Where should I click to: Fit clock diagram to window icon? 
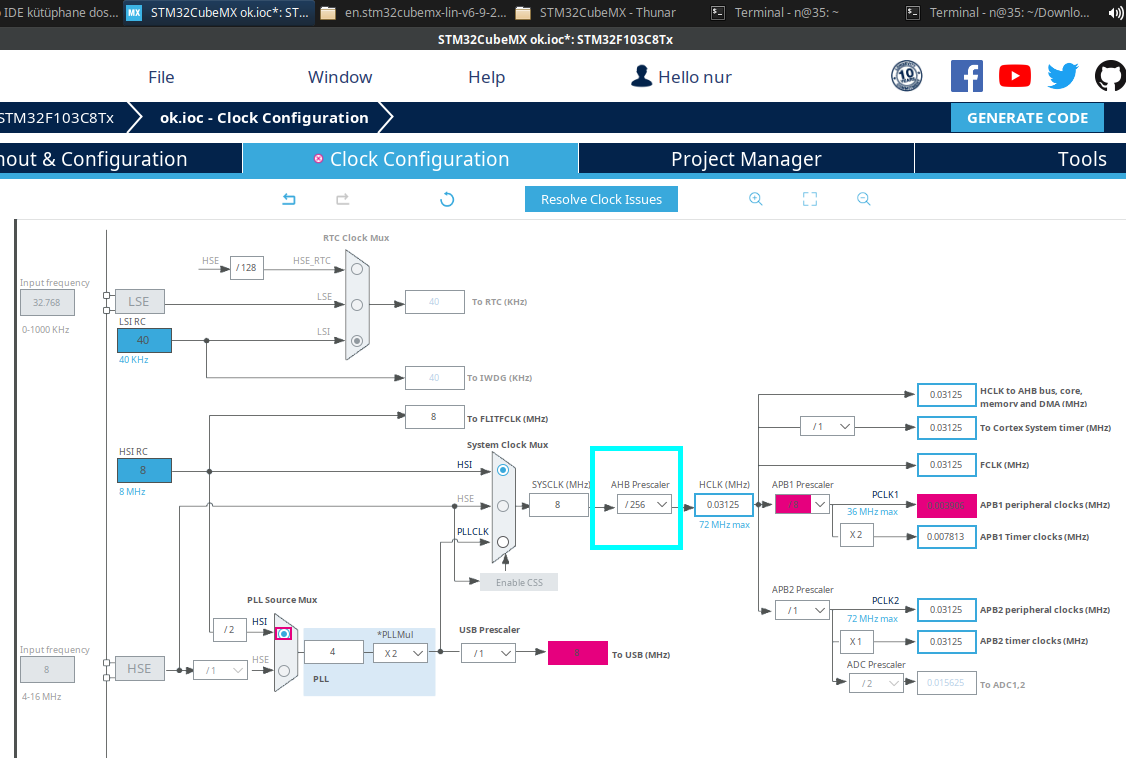[810, 199]
